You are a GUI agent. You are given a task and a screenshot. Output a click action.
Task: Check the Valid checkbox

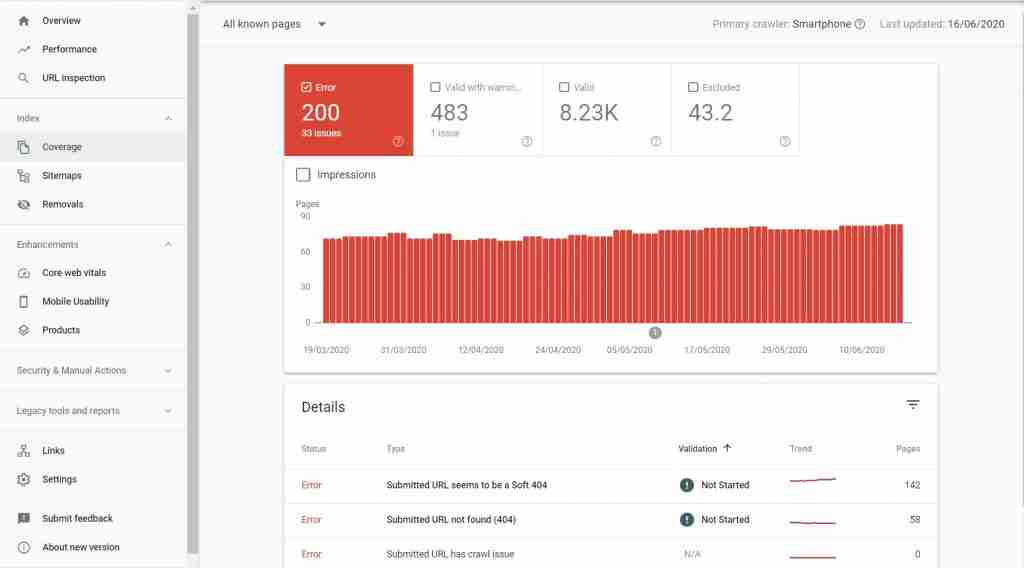pyautogui.click(x=564, y=87)
